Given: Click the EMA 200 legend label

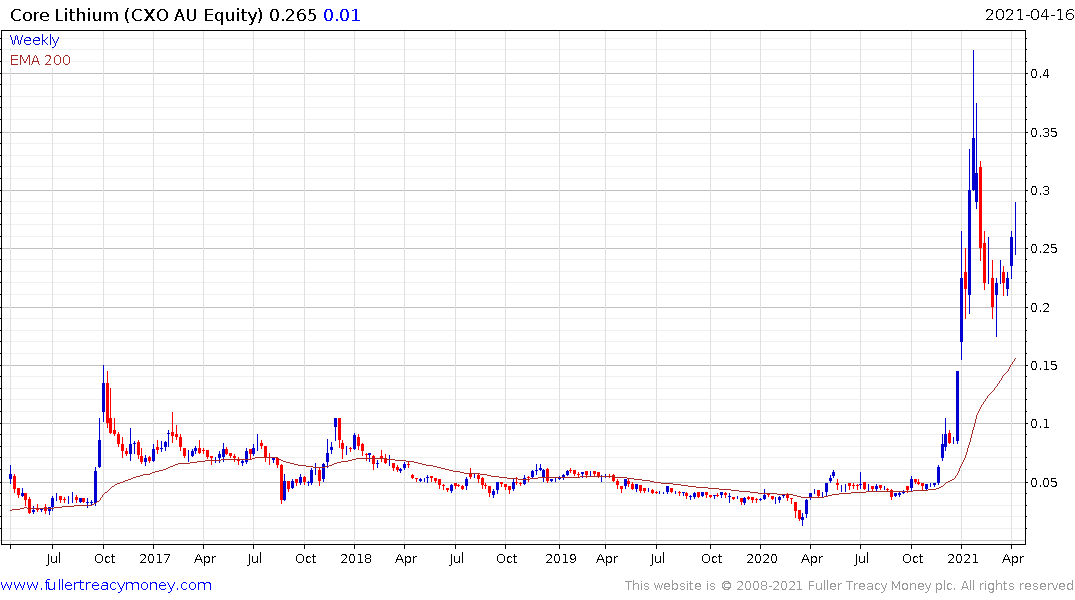Looking at the screenshot, I should click(x=40, y=60).
